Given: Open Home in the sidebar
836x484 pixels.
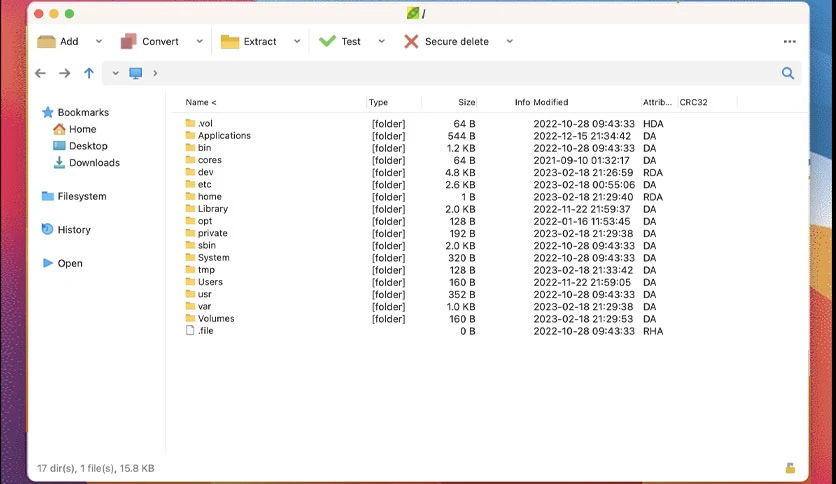Looking at the screenshot, I should point(83,129).
